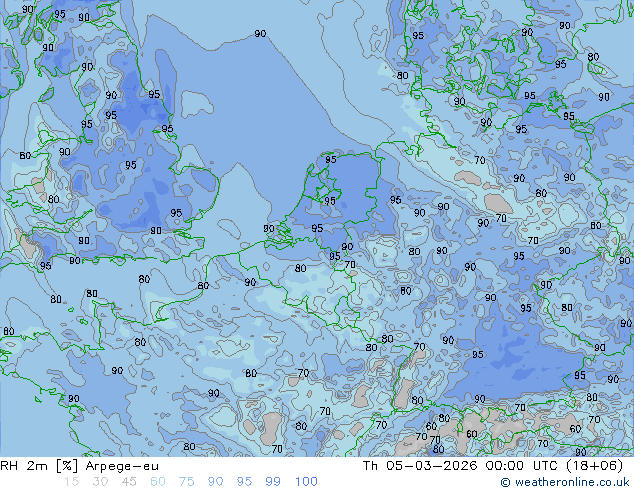Select legend value 45
The height and width of the screenshot is (490, 634).
pyautogui.click(x=129, y=482)
